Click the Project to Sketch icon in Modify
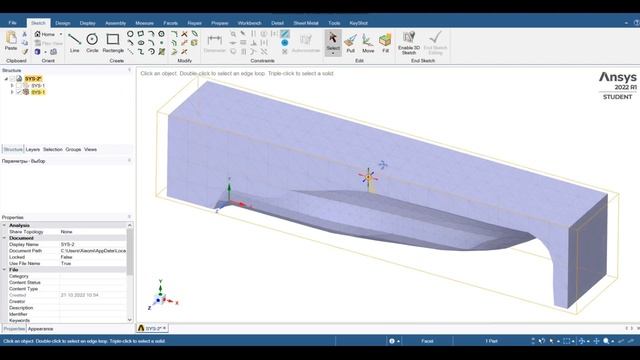Viewport: 640px width, 360px height. click(x=195, y=43)
